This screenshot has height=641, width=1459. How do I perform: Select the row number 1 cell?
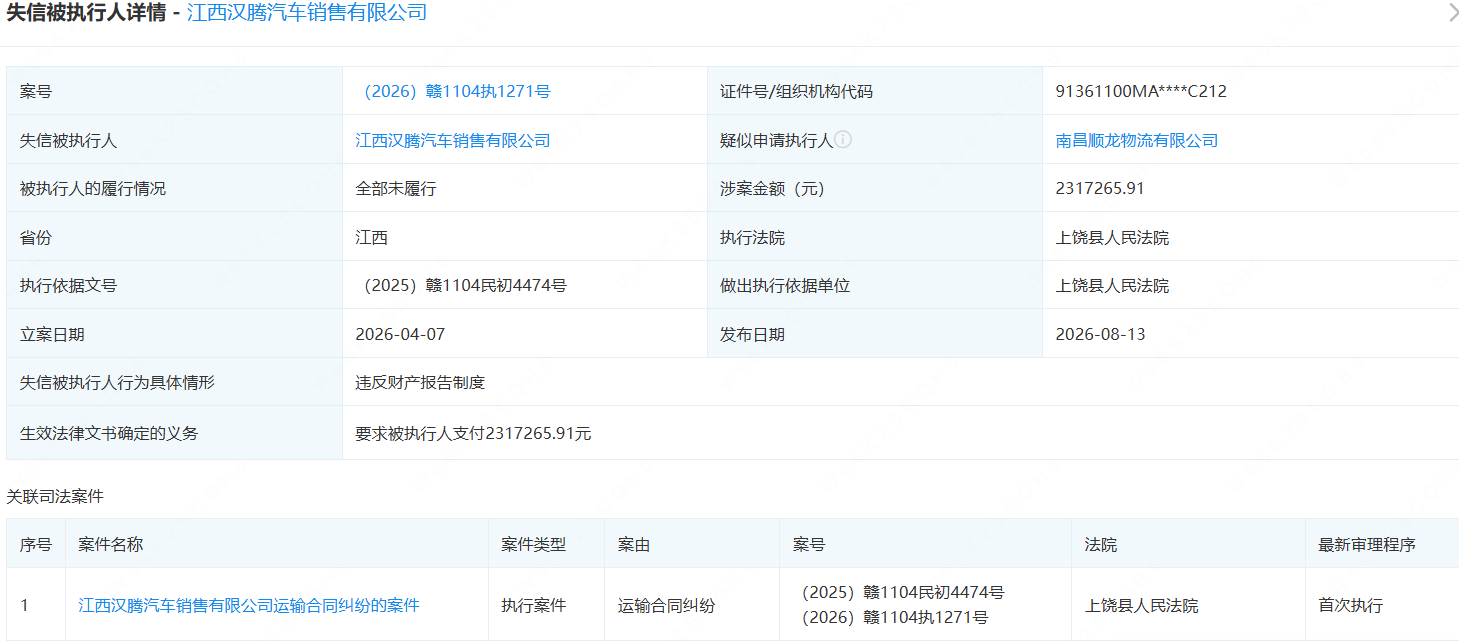pyautogui.click(x=24, y=605)
